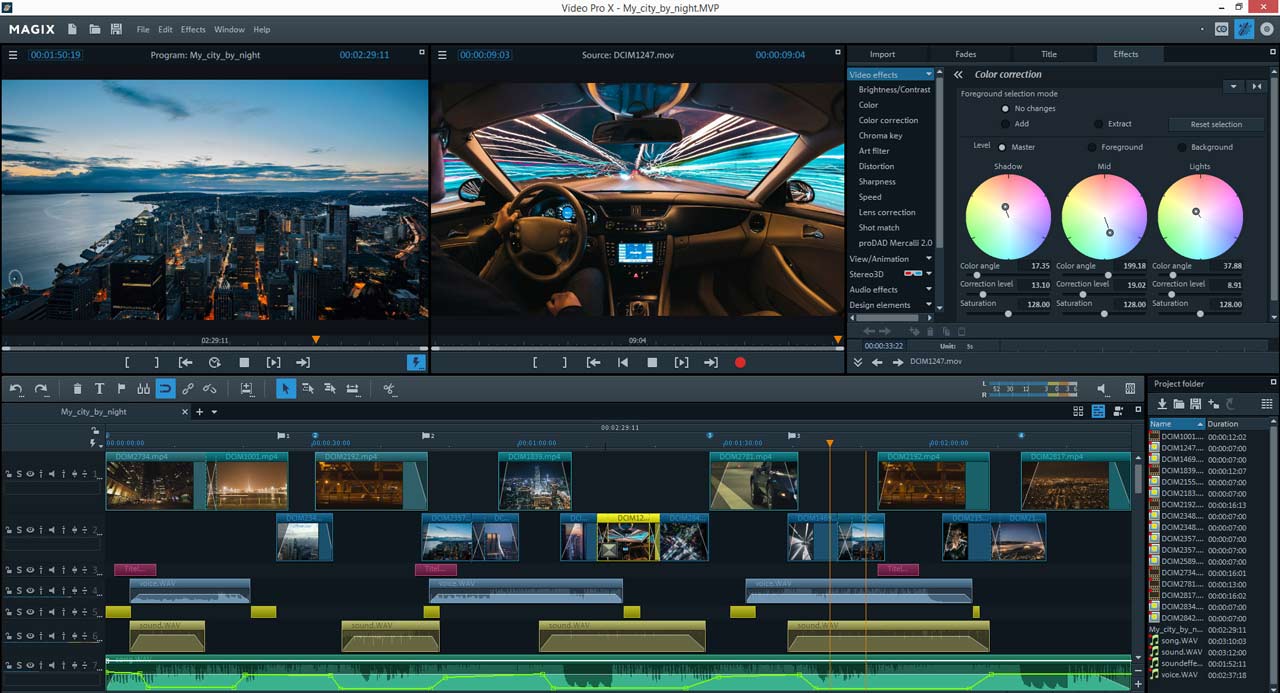Click the Undo arrow in timeline toolbar
Image resolution: width=1280 pixels, height=693 pixels.
16,389
